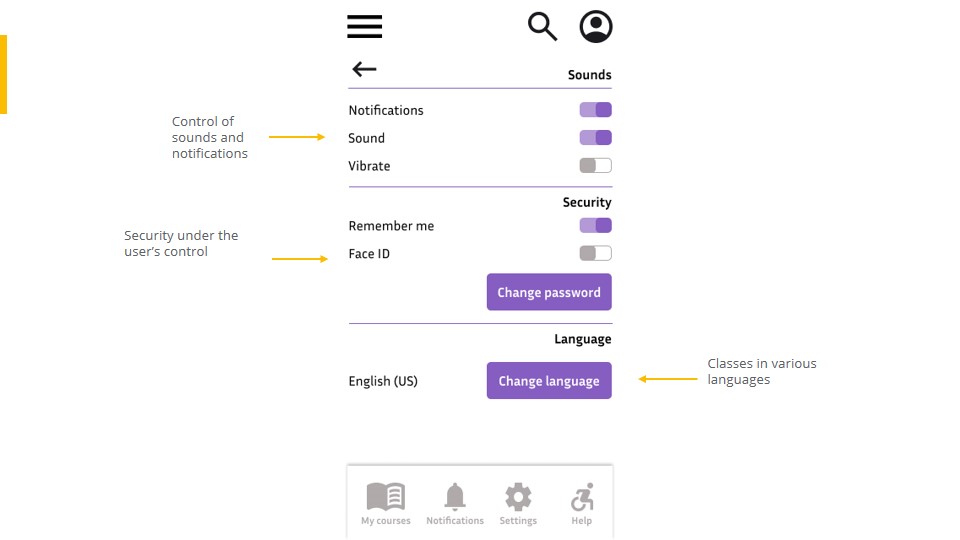Disable the Notifications toggle
The width and height of the screenshot is (960, 540).
(595, 110)
